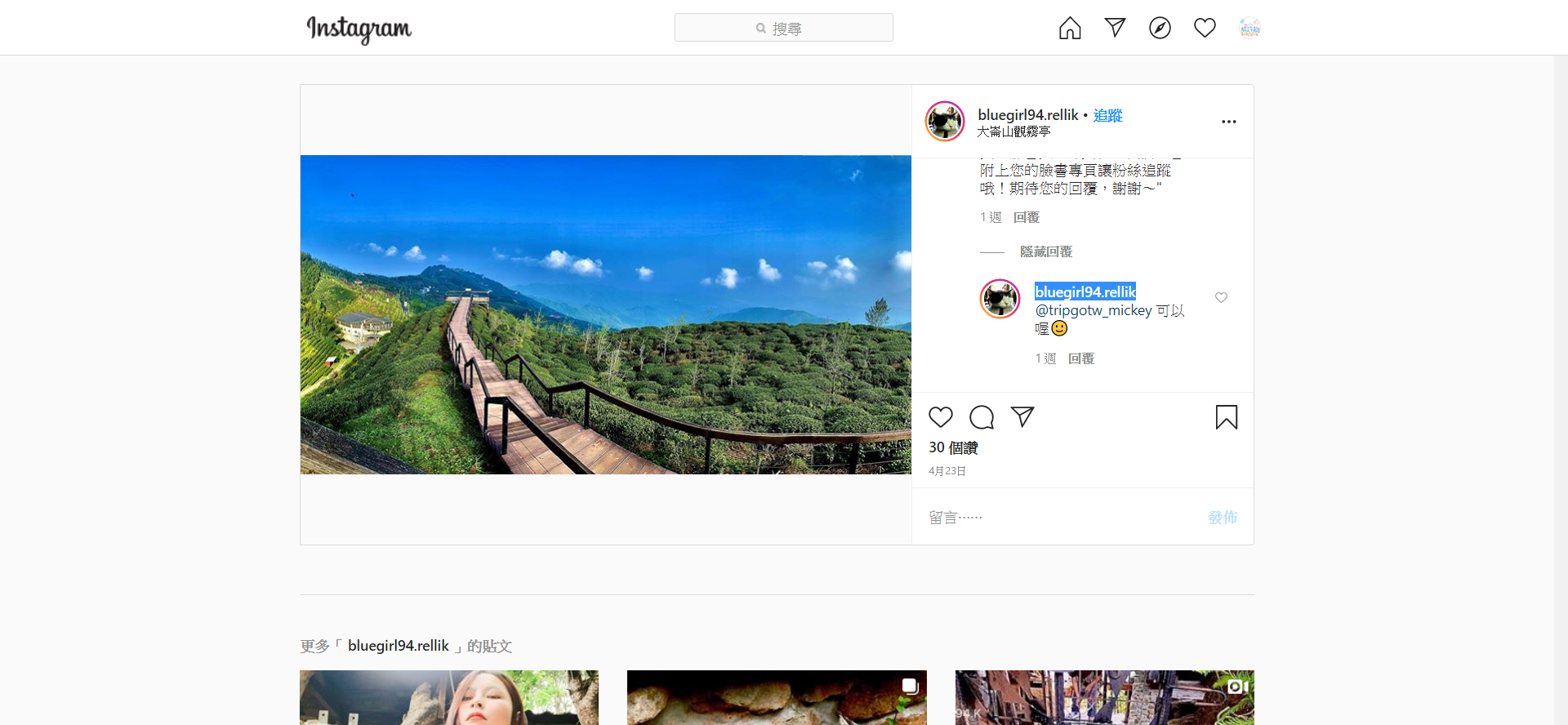This screenshot has width=1568, height=725.
Task: Collapse replies via 隱藏回覆
Action: point(1045,252)
